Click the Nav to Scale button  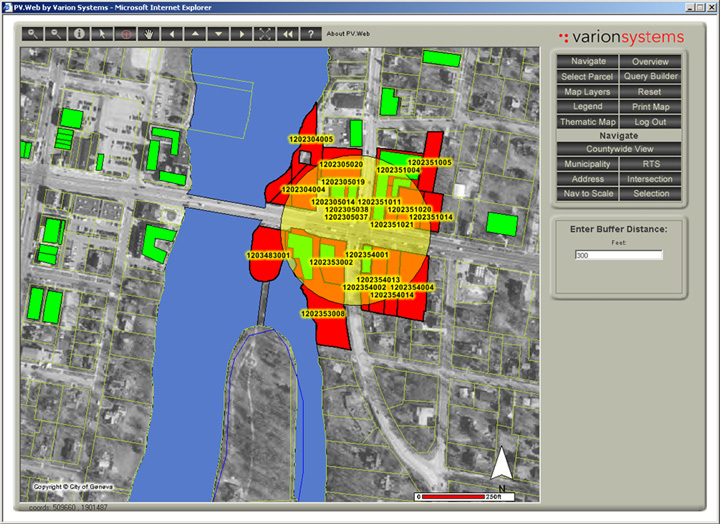588,194
